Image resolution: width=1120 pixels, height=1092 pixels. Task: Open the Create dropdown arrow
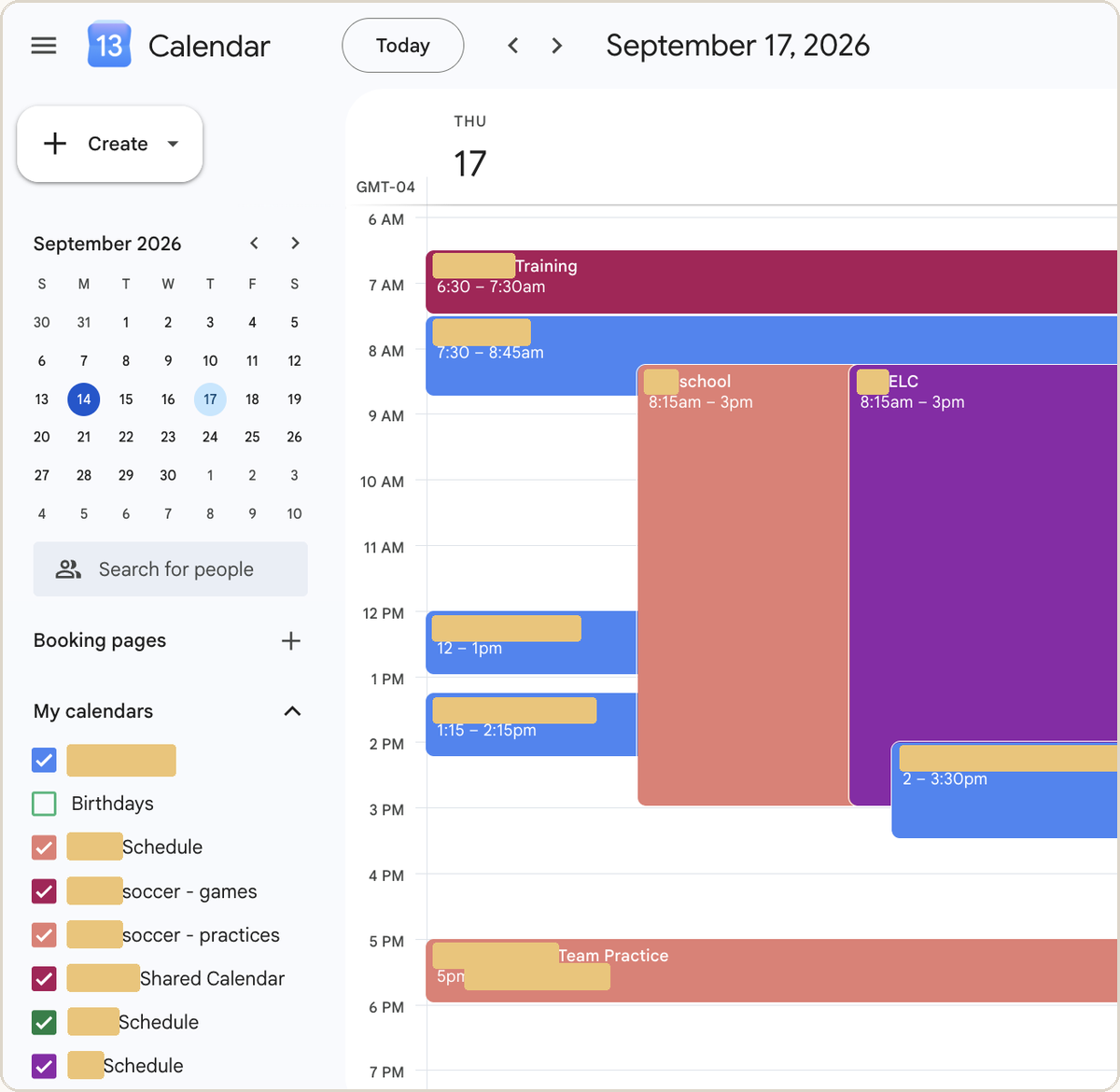click(173, 144)
